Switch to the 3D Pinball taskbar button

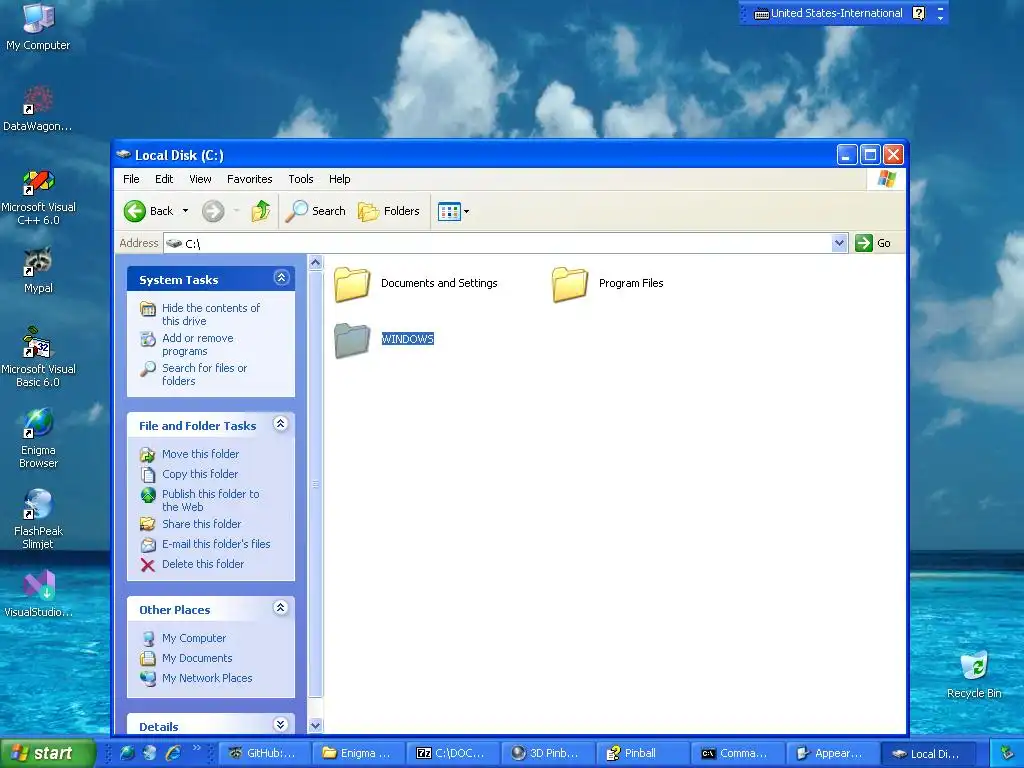547,753
